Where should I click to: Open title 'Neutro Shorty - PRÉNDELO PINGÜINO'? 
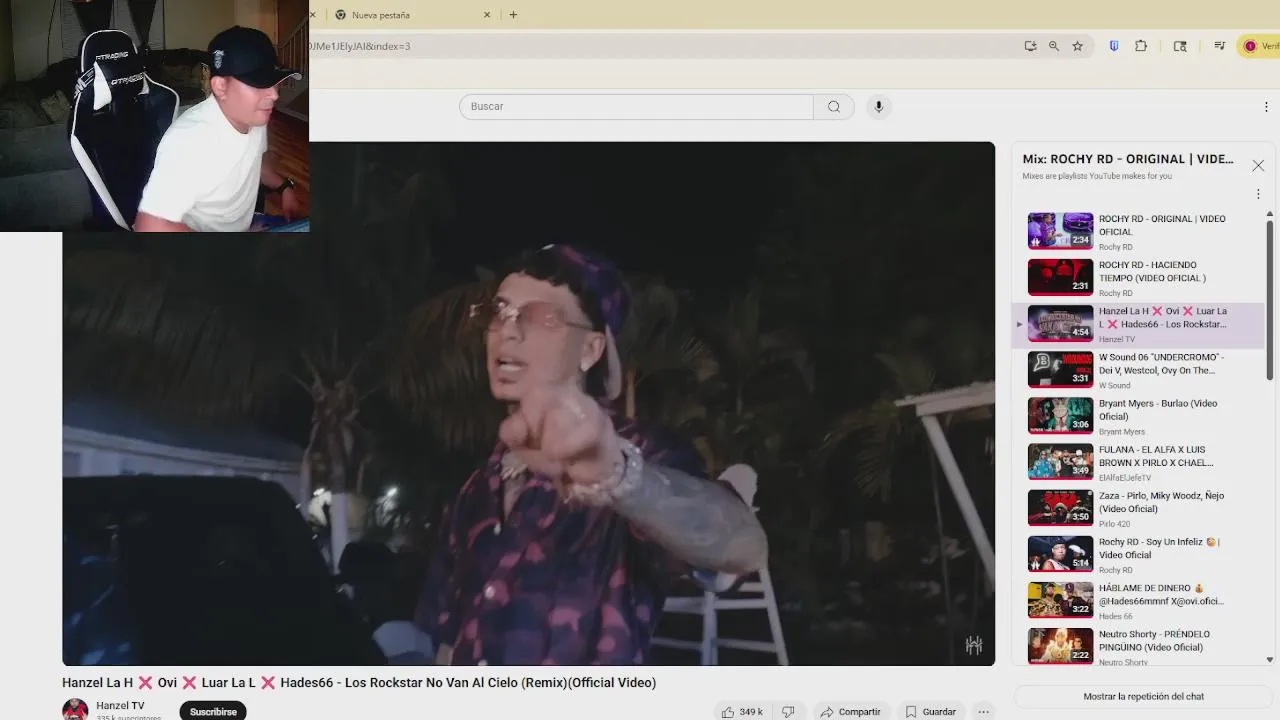click(x=1154, y=640)
